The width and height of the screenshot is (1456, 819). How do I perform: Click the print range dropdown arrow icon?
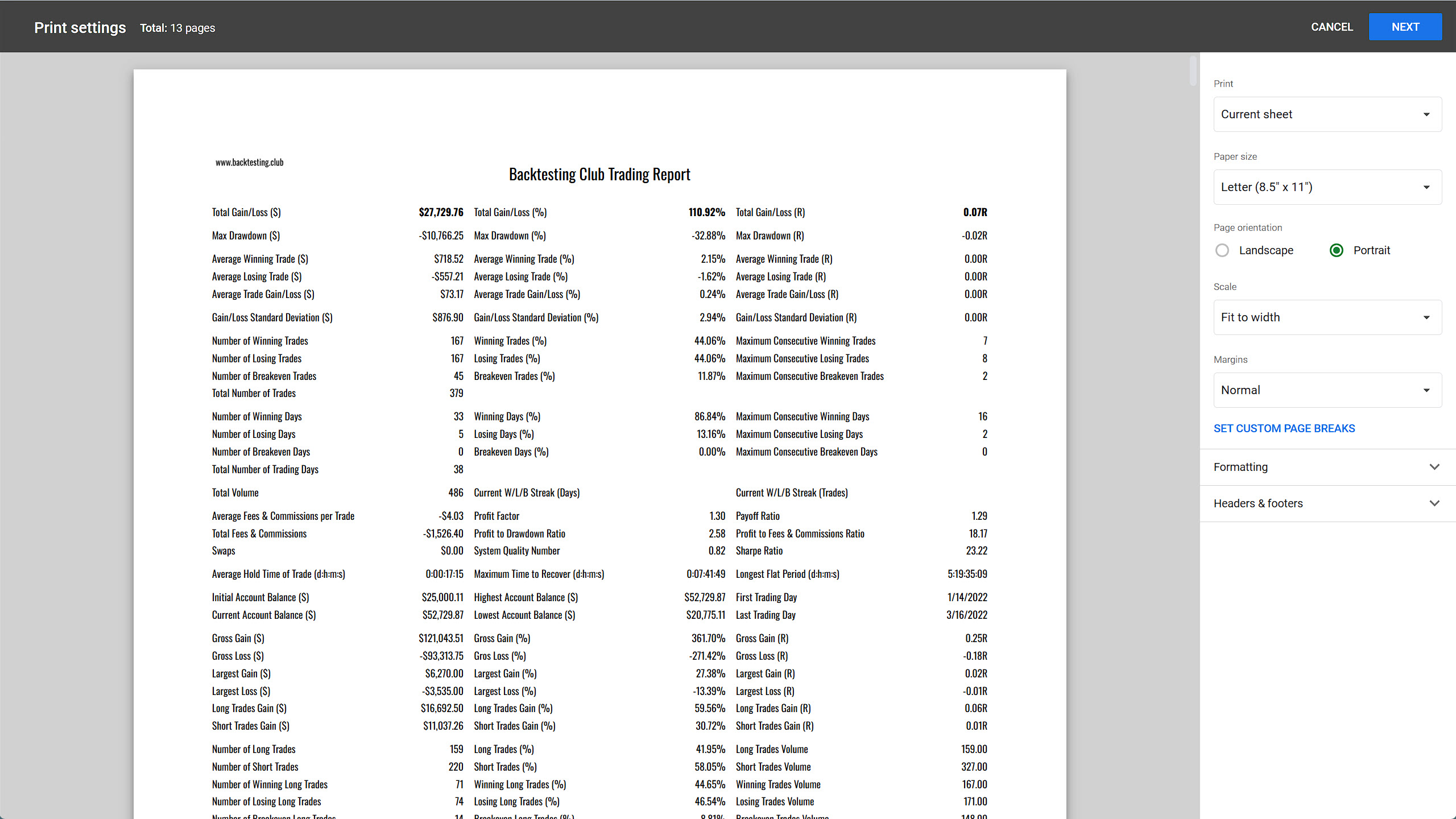[x=1426, y=114]
